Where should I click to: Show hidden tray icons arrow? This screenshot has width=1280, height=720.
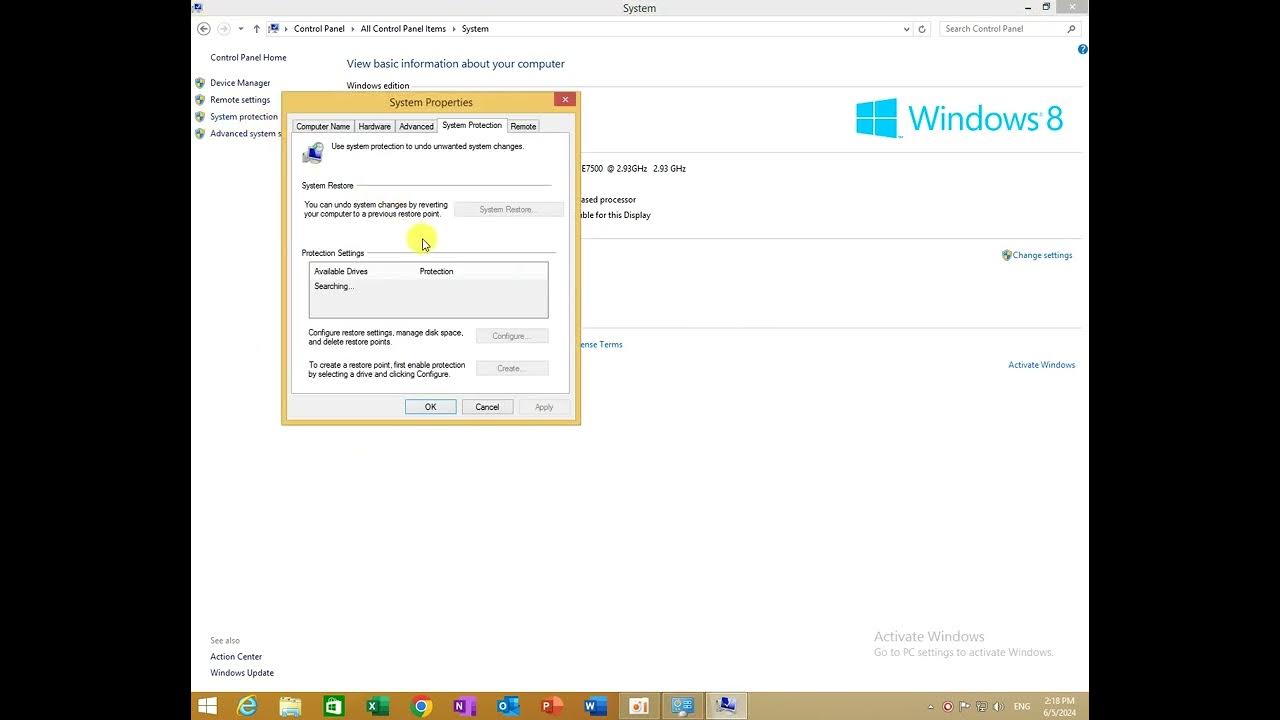click(x=931, y=707)
